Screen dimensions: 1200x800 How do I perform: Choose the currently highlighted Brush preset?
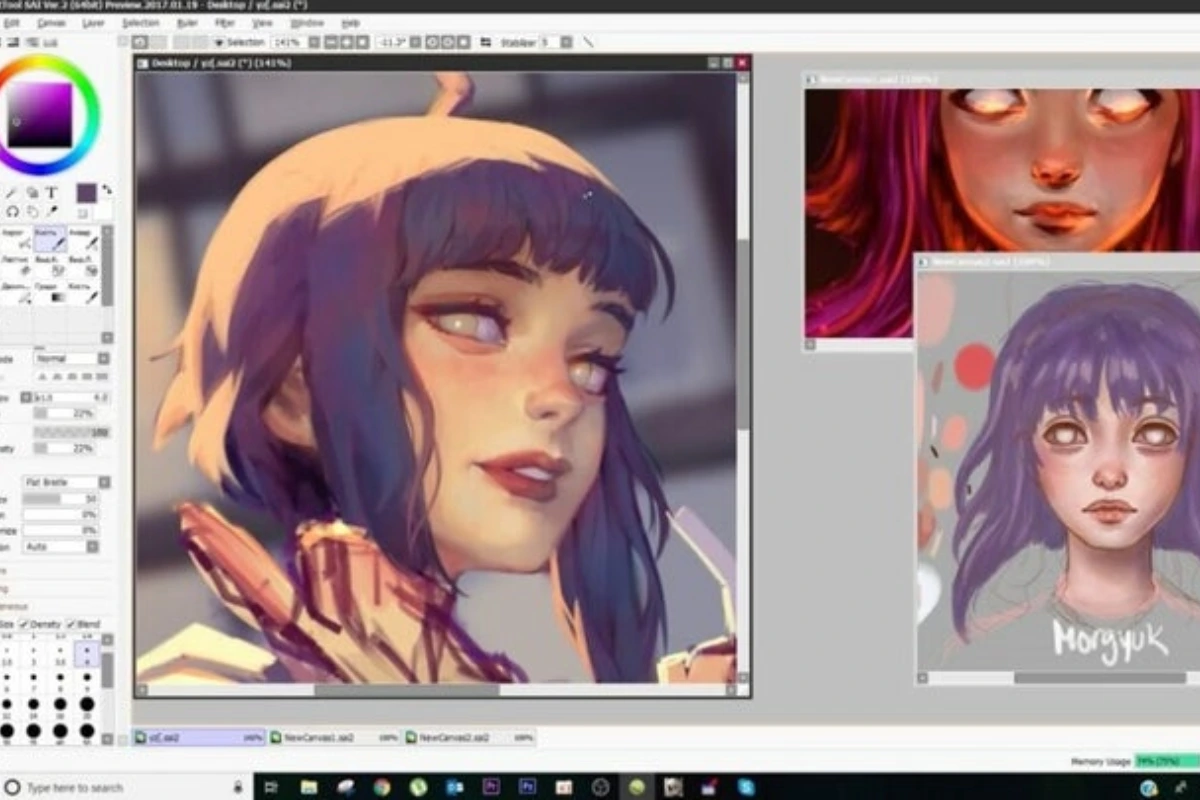[49, 240]
